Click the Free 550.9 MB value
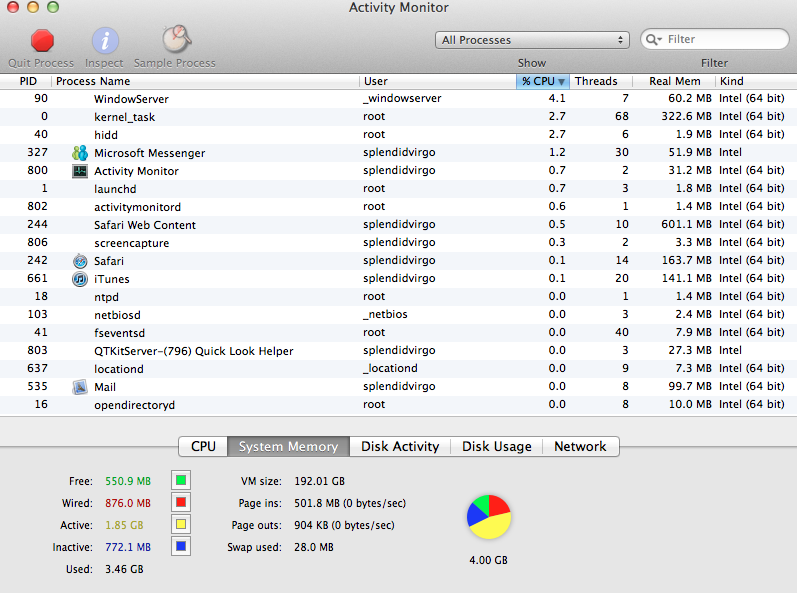 coord(128,481)
